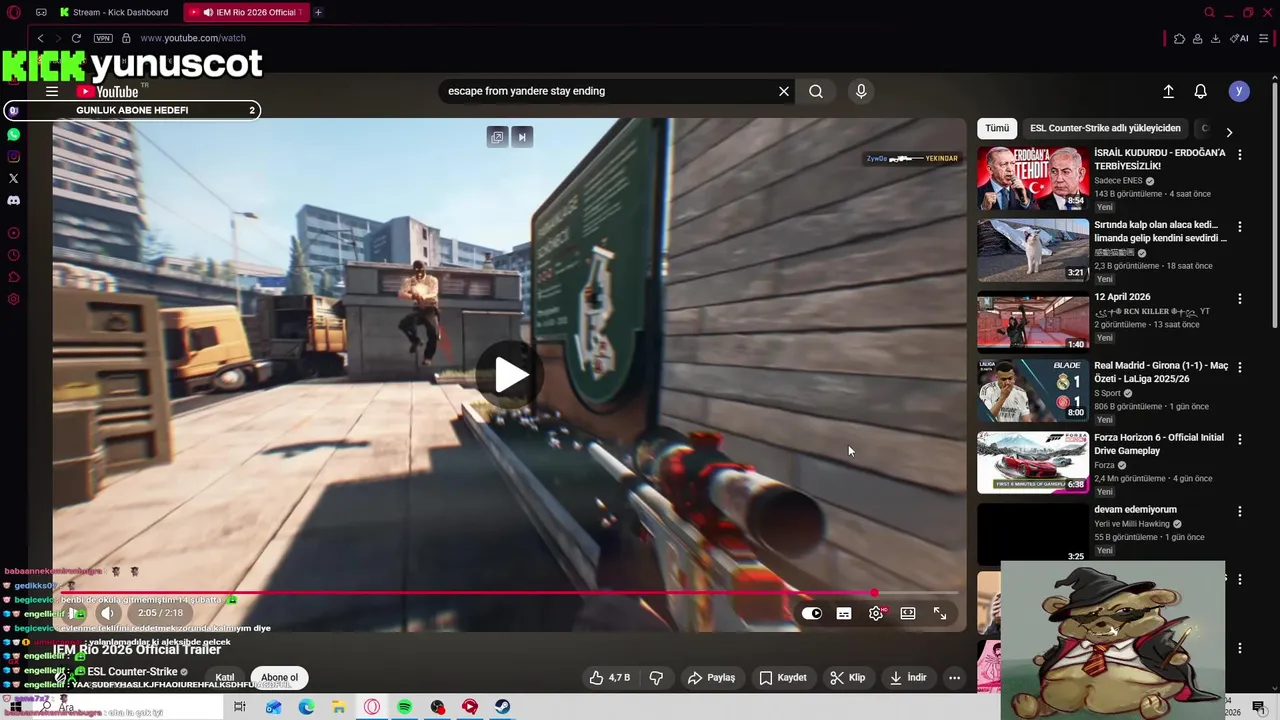Viewport: 1280px width, 720px height.
Task: Open options for the Sırtında kalp olan alaca kedi video
Action: 1240,227
